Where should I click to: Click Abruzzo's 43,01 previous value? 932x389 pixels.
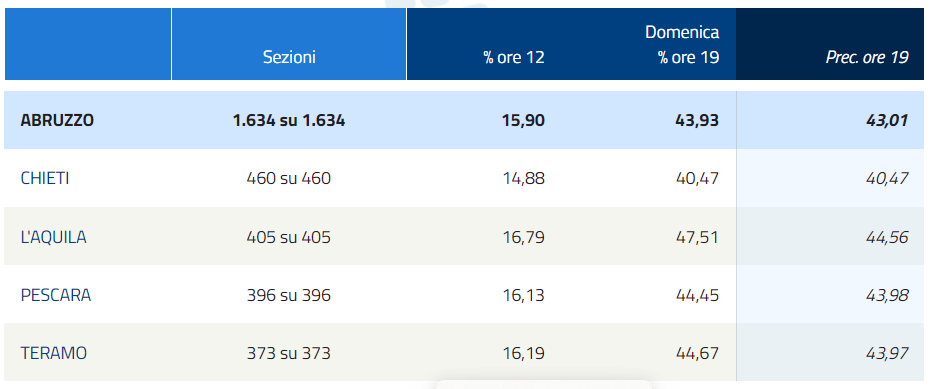(887, 120)
